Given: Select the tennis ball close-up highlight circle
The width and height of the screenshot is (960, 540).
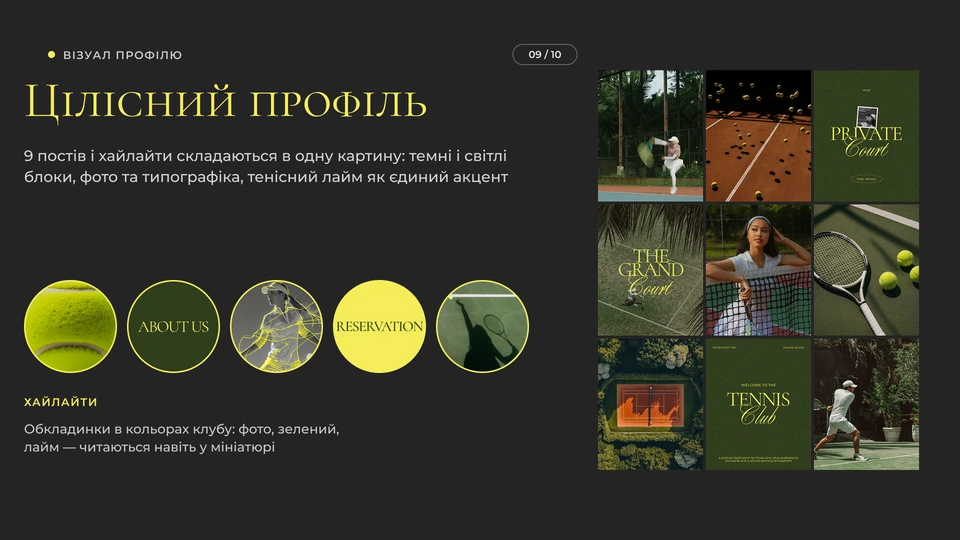Looking at the screenshot, I should point(70,326).
